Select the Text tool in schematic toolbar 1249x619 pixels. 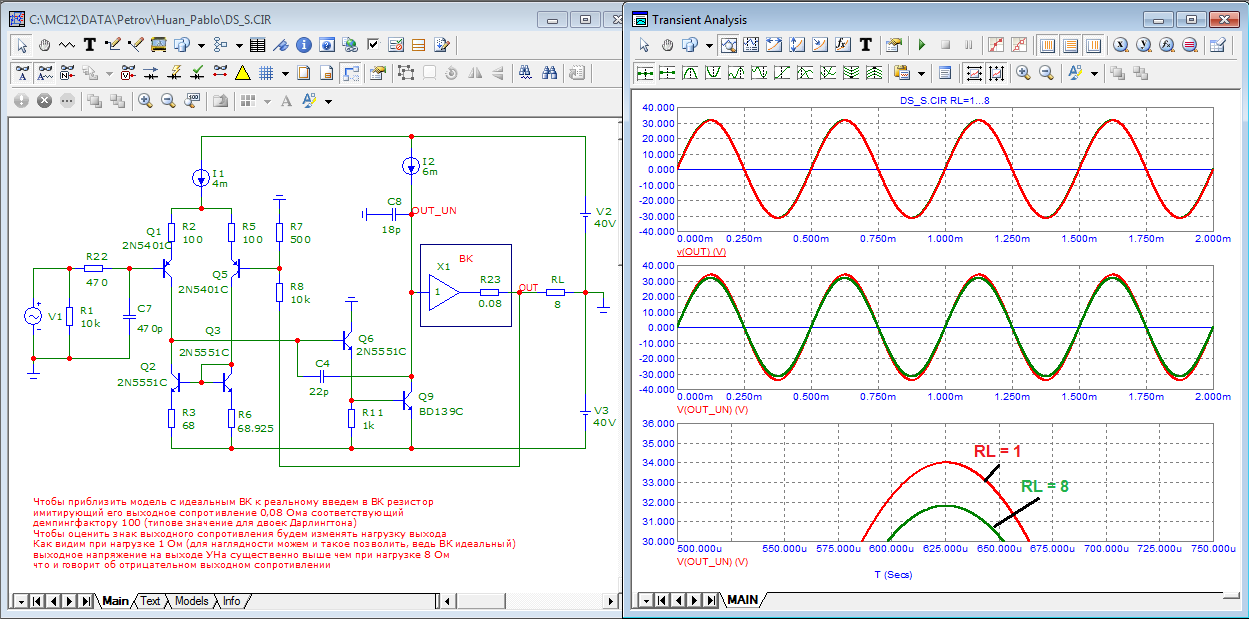coord(90,45)
